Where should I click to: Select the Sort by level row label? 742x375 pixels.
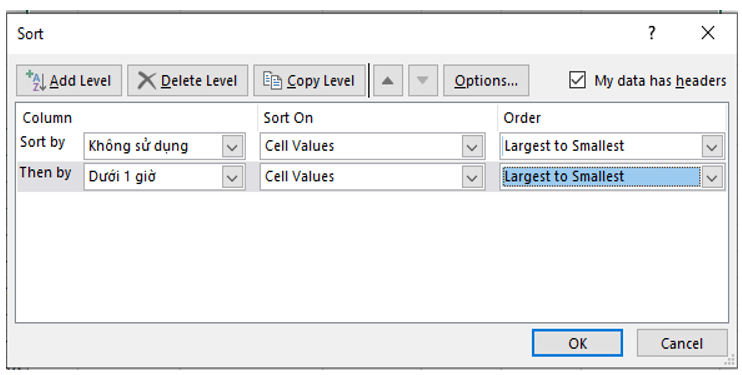pyautogui.click(x=42, y=142)
